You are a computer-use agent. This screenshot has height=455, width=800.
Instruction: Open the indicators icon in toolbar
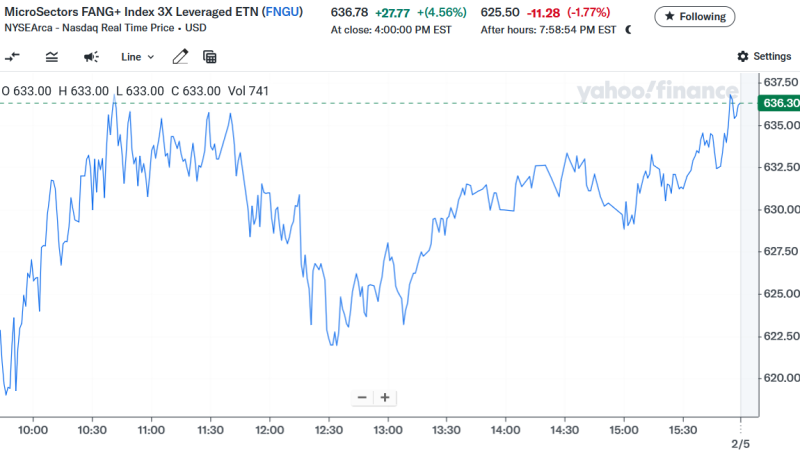52,57
